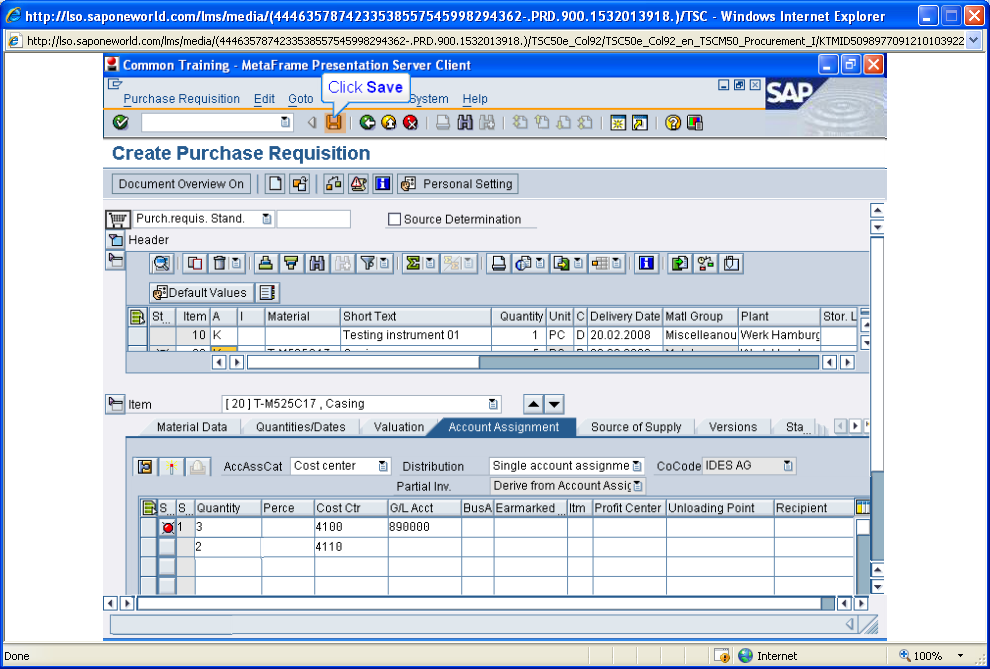Click the Document Overview On button
Viewport: 990px width, 669px height.
pyautogui.click(x=181, y=184)
